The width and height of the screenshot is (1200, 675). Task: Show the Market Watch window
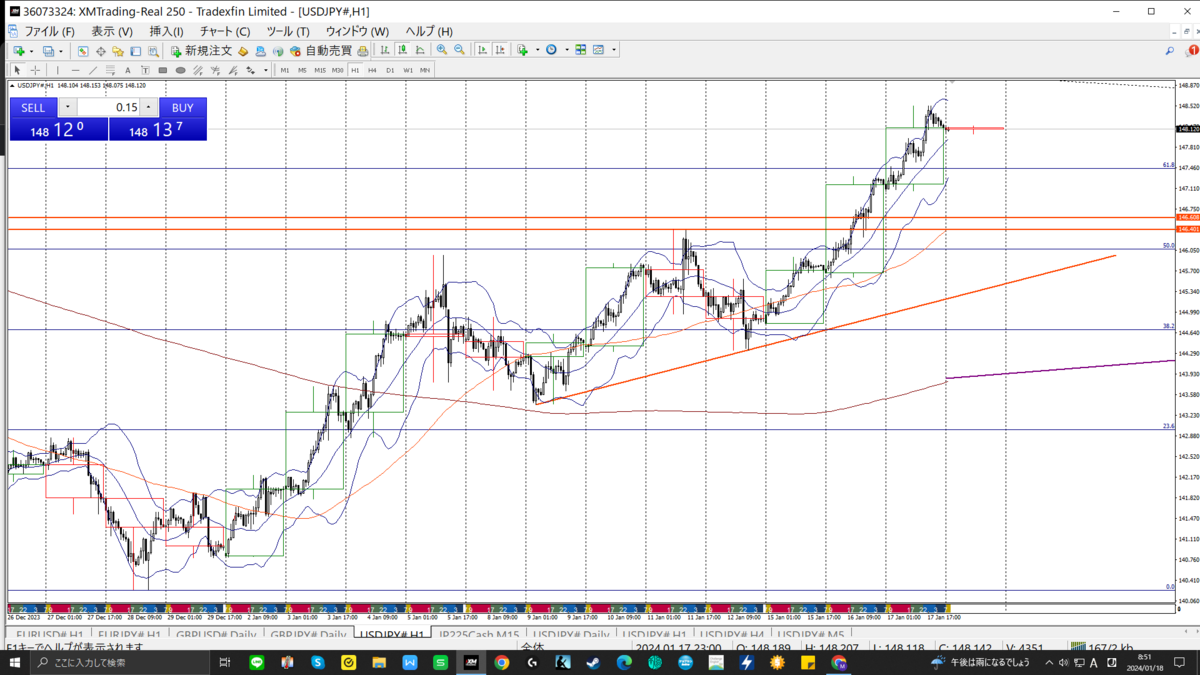tap(84, 50)
